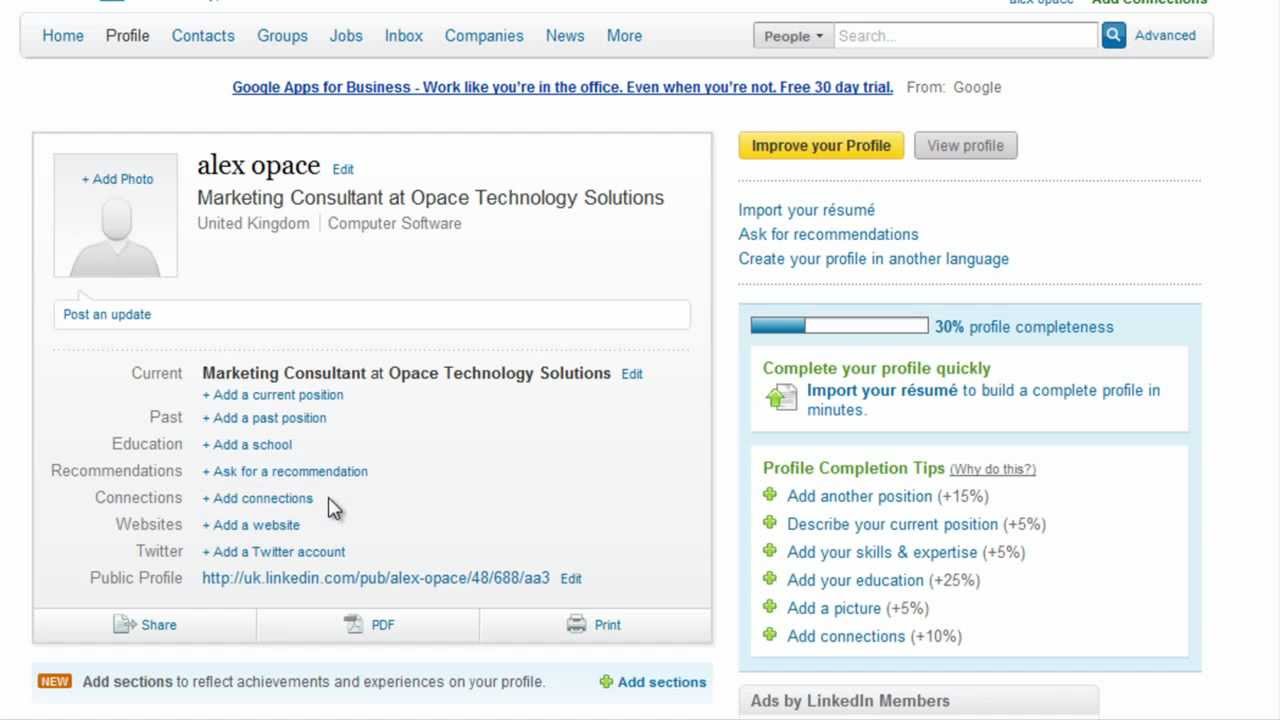Click + Ask for a recommendation
The width and height of the screenshot is (1280, 720).
coord(285,471)
